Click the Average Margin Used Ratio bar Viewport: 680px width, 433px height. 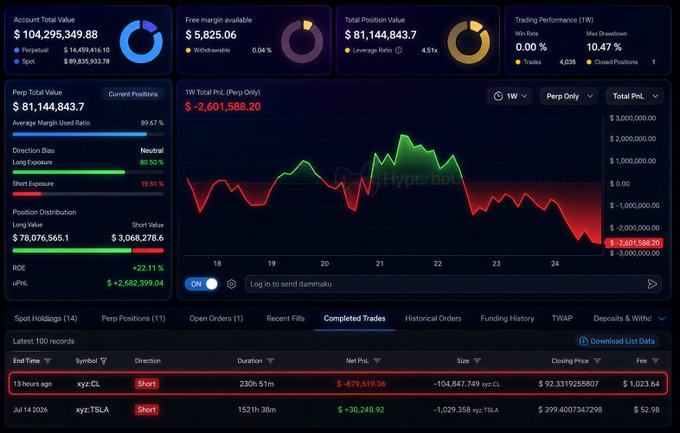[88, 134]
